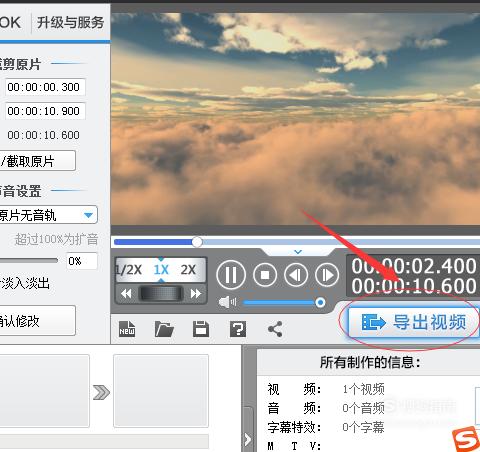
Task: Click the 0% volume input box
Action: [x=82, y=261]
